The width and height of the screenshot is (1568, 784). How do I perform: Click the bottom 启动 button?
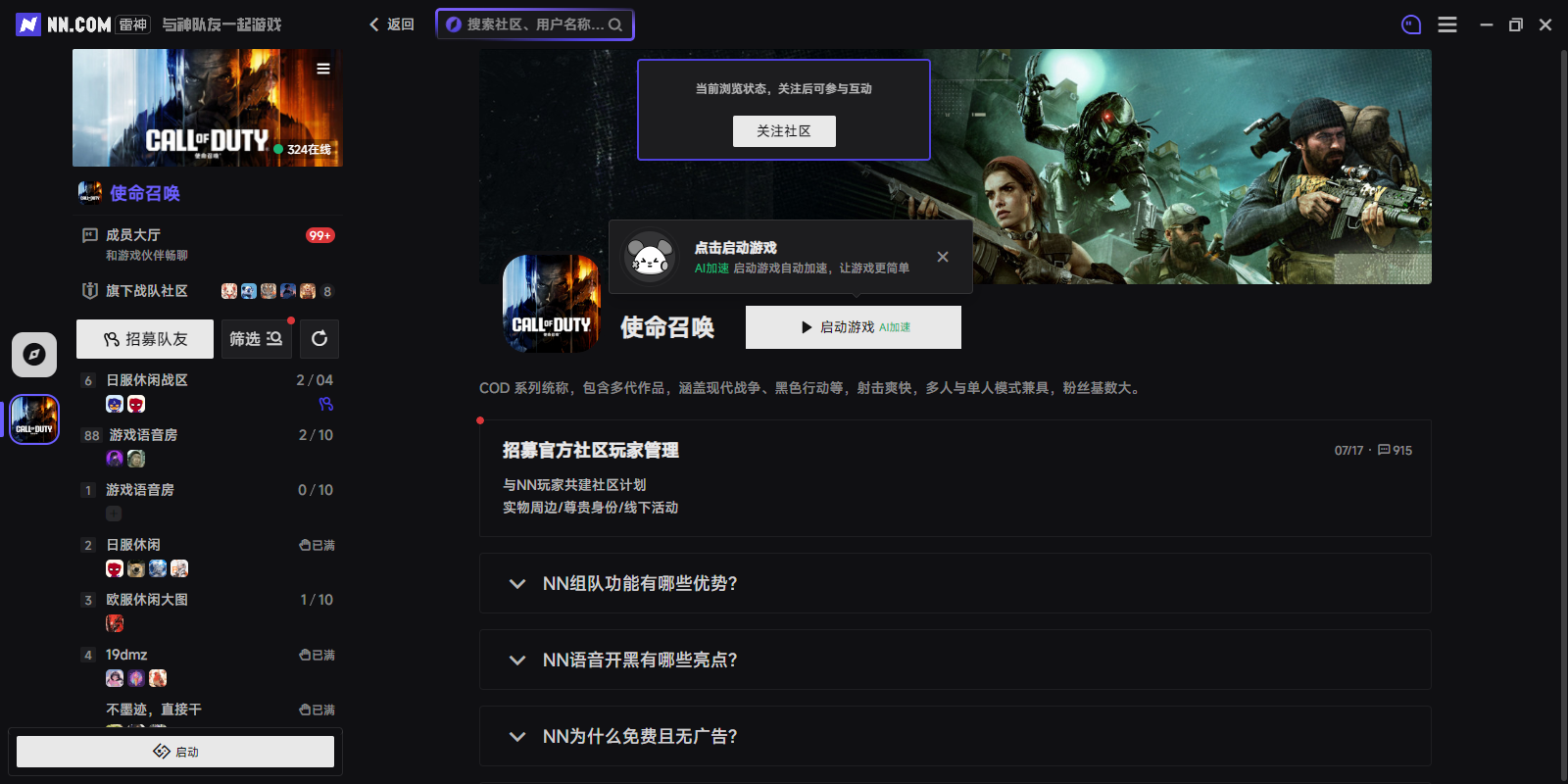click(175, 752)
